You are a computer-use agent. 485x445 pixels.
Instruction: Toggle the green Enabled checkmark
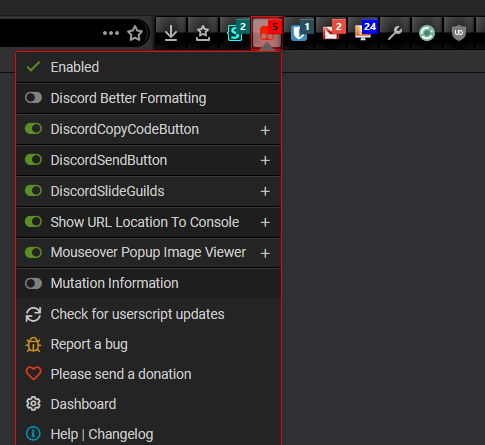click(x=33, y=67)
